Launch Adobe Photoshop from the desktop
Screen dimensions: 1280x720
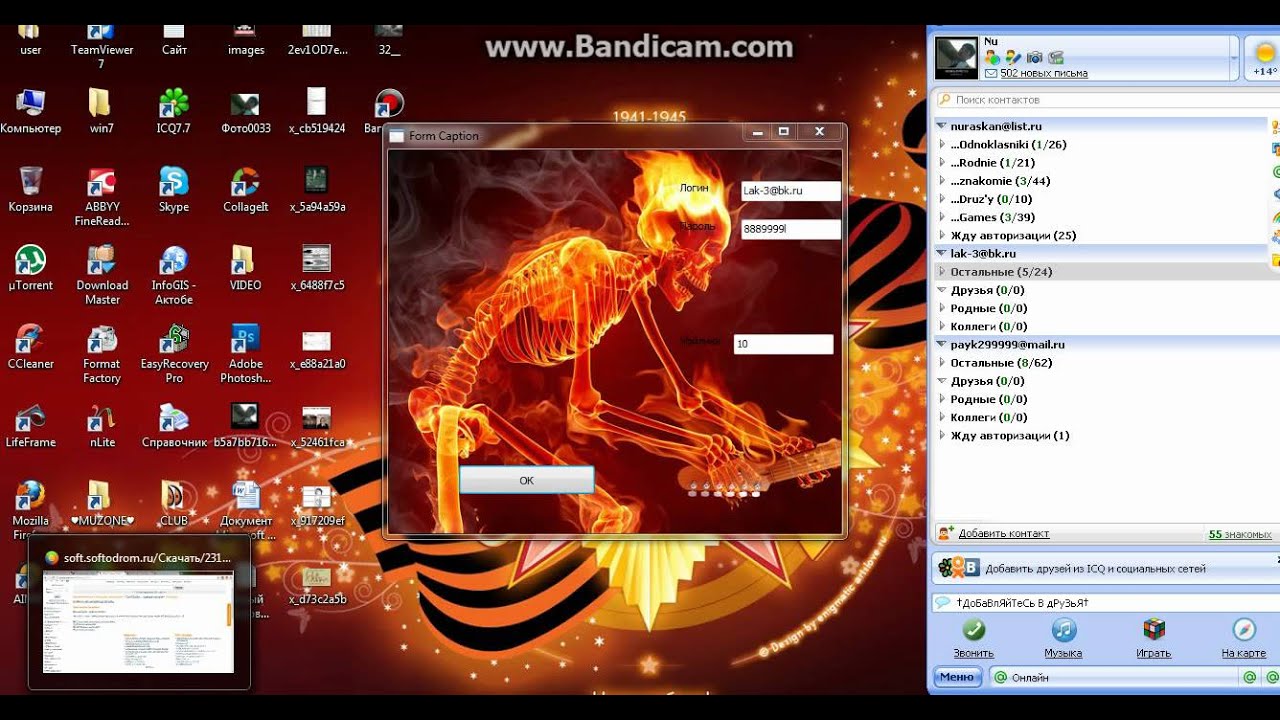[246, 353]
